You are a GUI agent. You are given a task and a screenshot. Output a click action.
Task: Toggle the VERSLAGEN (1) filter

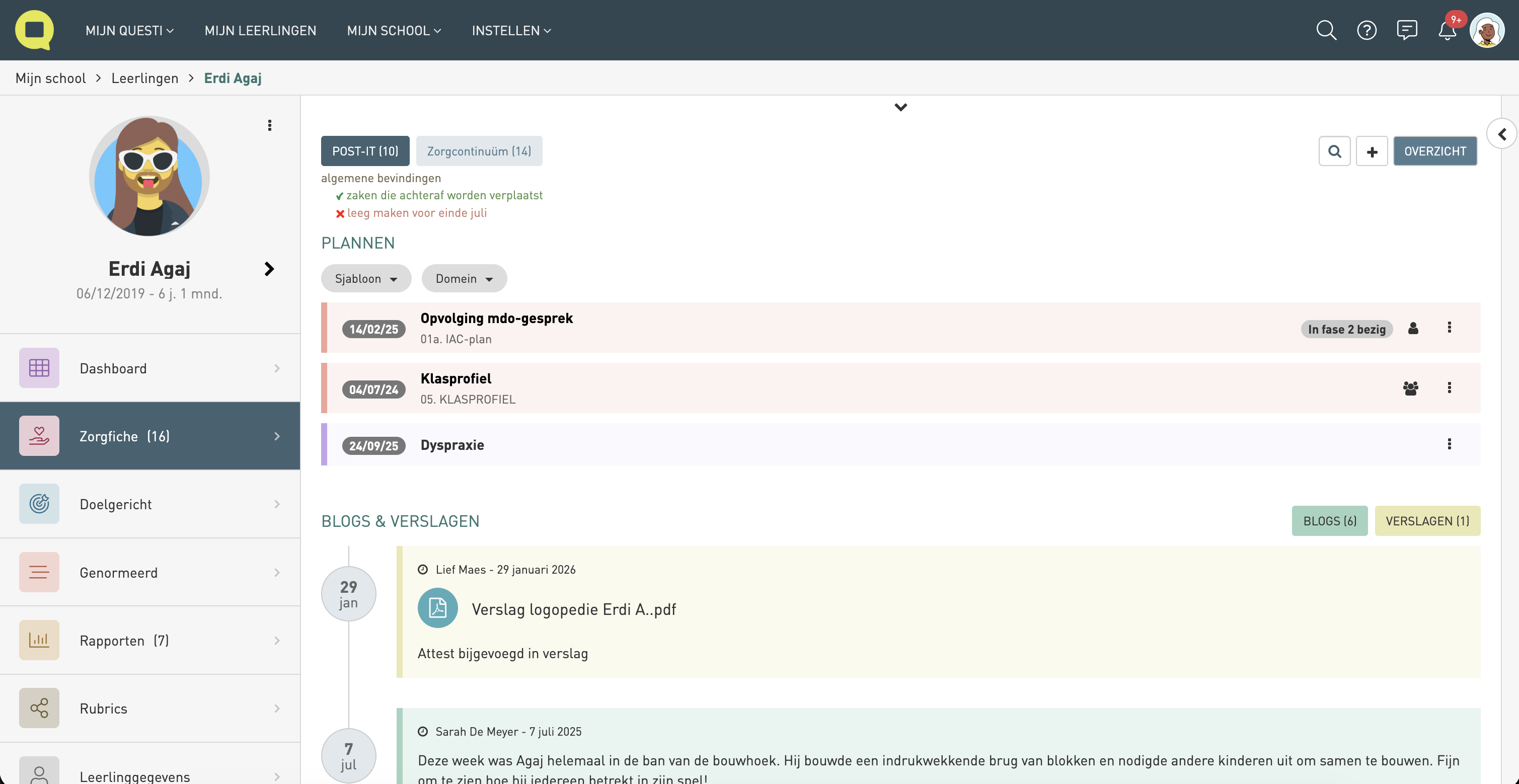(x=1427, y=521)
